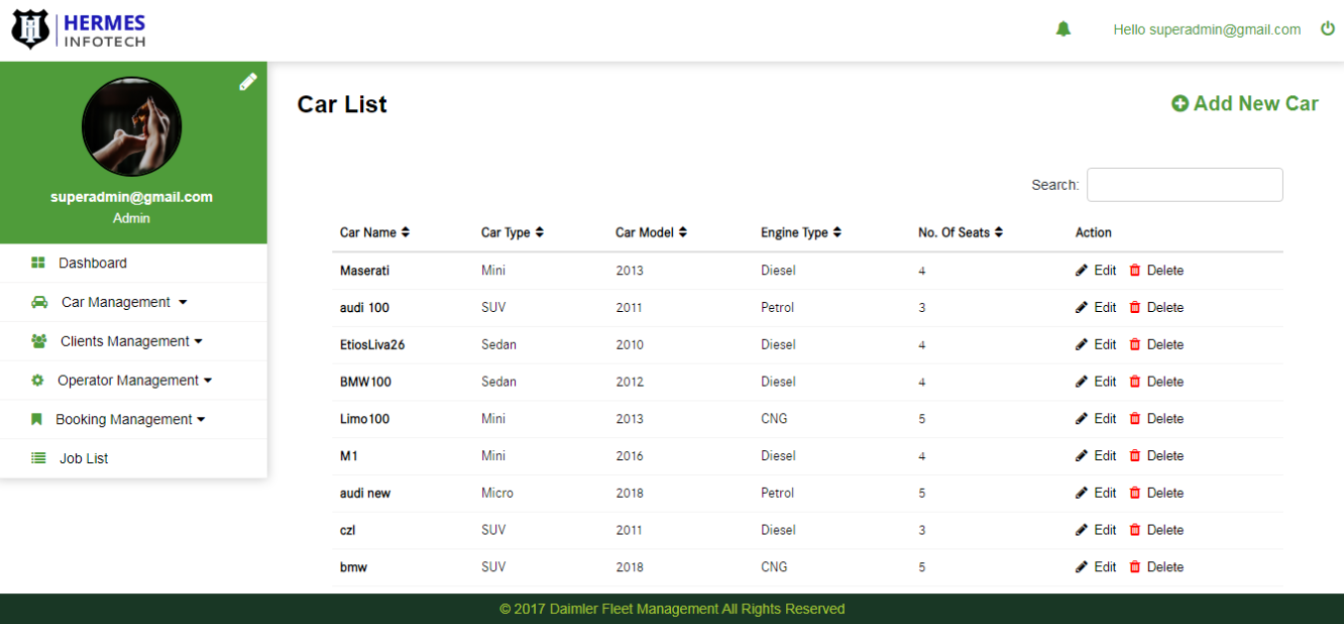The height and width of the screenshot is (624, 1344).
Task: Expand the Booking Management dropdown arrow
Action: click(x=201, y=419)
